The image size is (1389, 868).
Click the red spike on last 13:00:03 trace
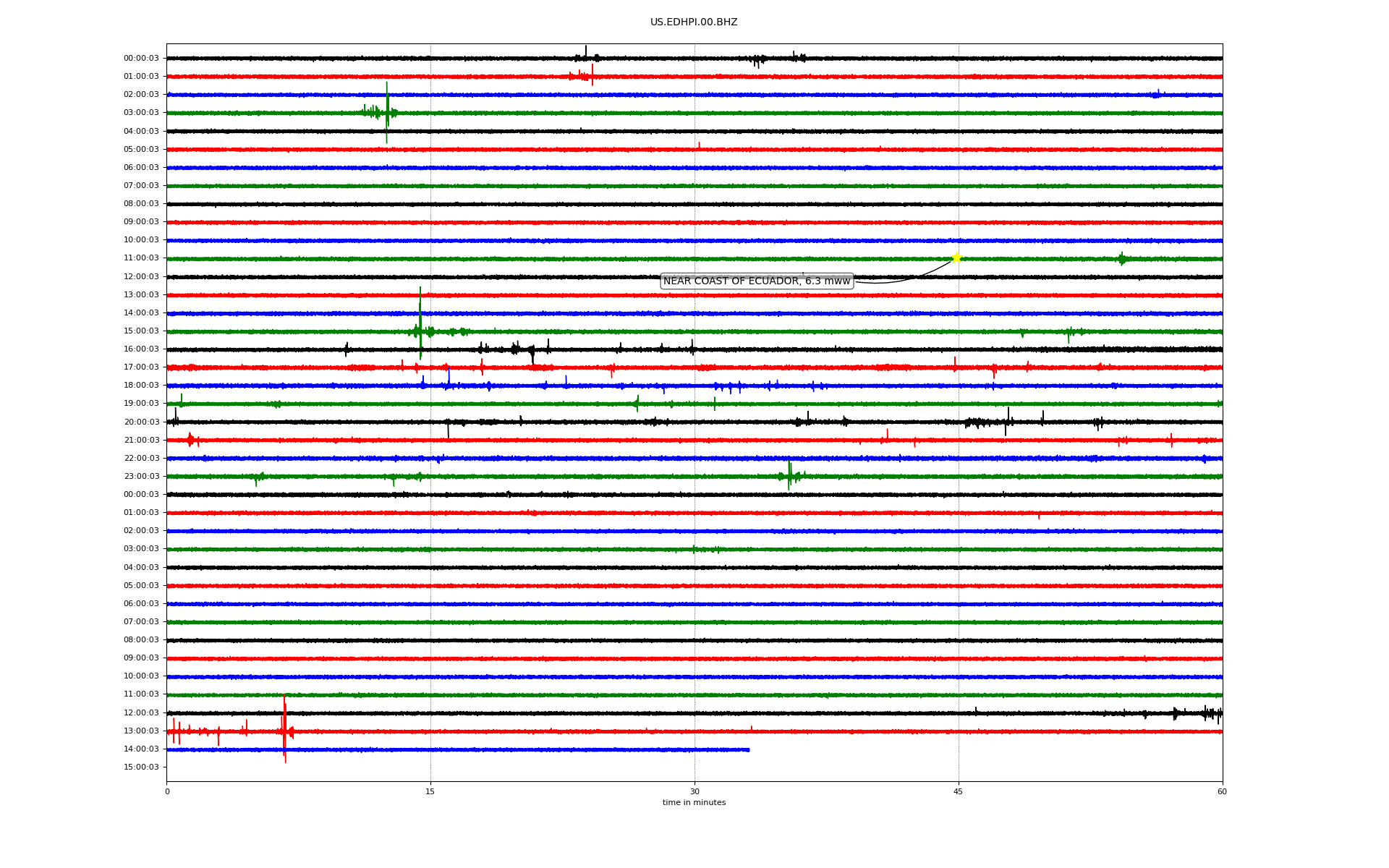coord(284,728)
